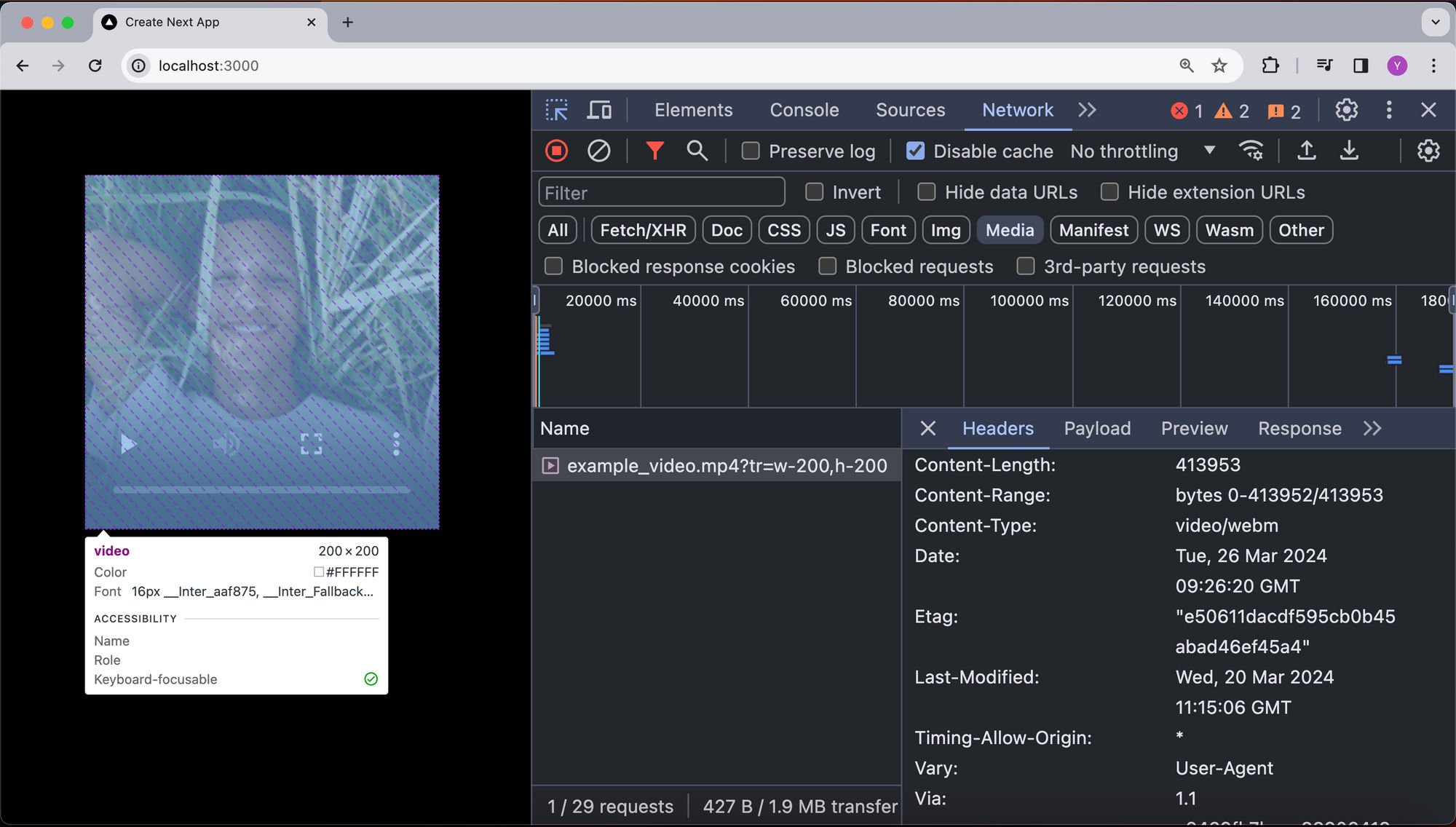The height and width of the screenshot is (827, 1456).
Task: Toggle Disable cache checkbox
Action: pyautogui.click(x=913, y=151)
